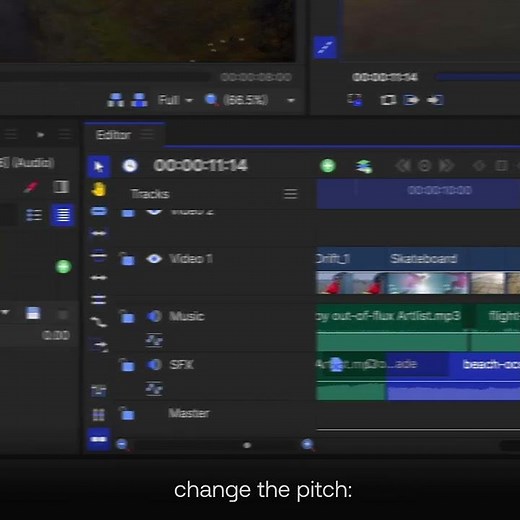Click 00:00:10:00 on the timeline ruler
Viewport: 520px width, 520px height.
click(x=439, y=190)
